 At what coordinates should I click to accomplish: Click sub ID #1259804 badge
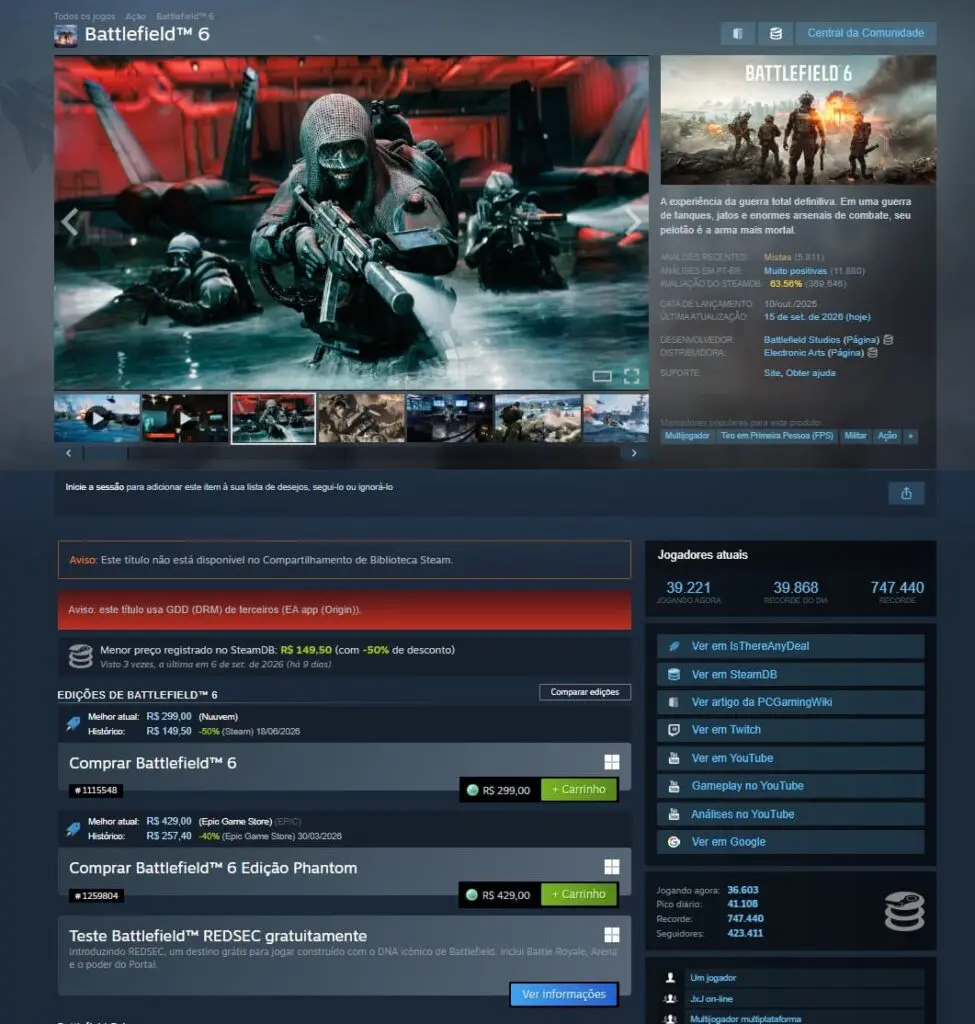tap(97, 895)
